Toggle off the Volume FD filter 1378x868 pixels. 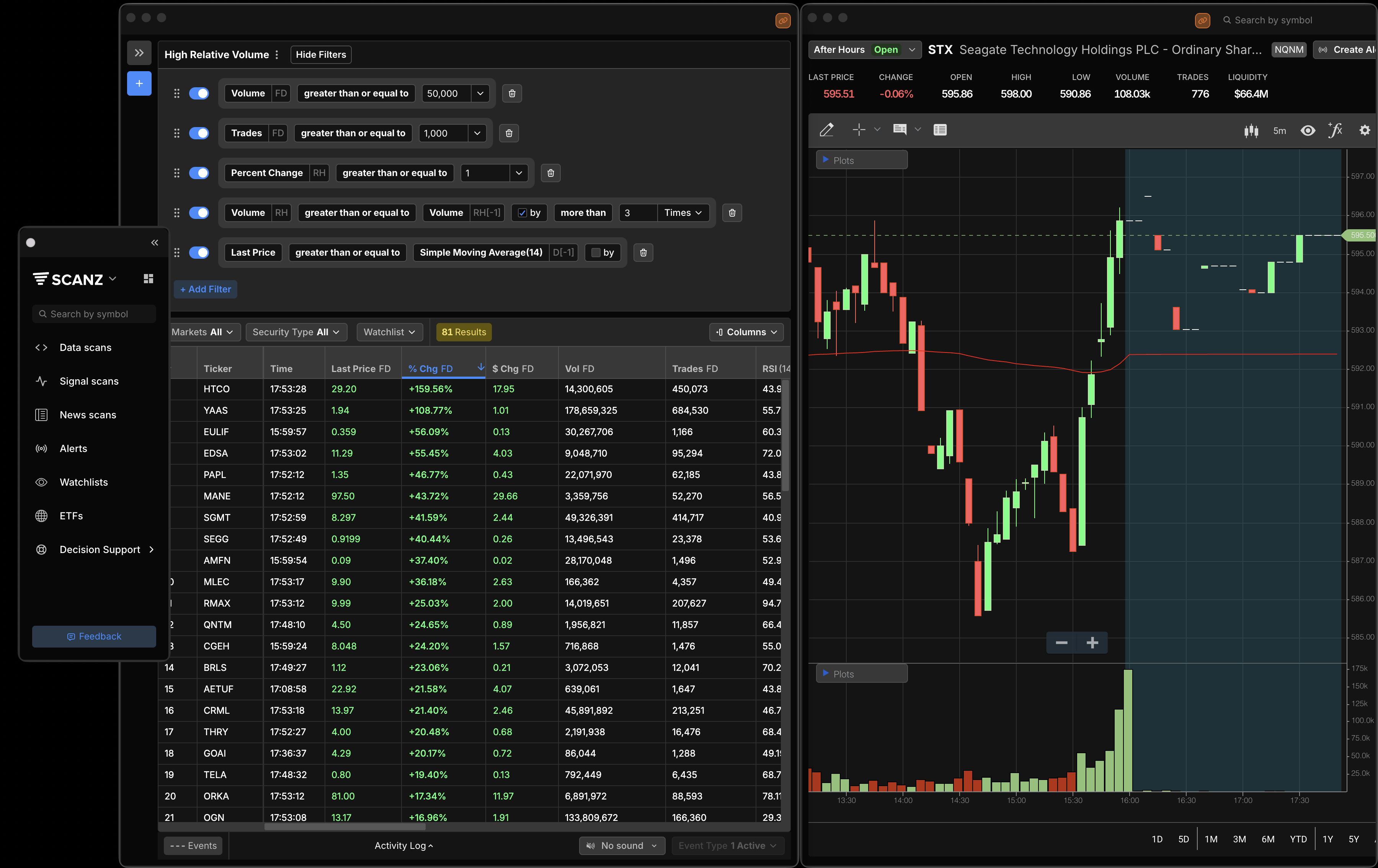coord(199,93)
